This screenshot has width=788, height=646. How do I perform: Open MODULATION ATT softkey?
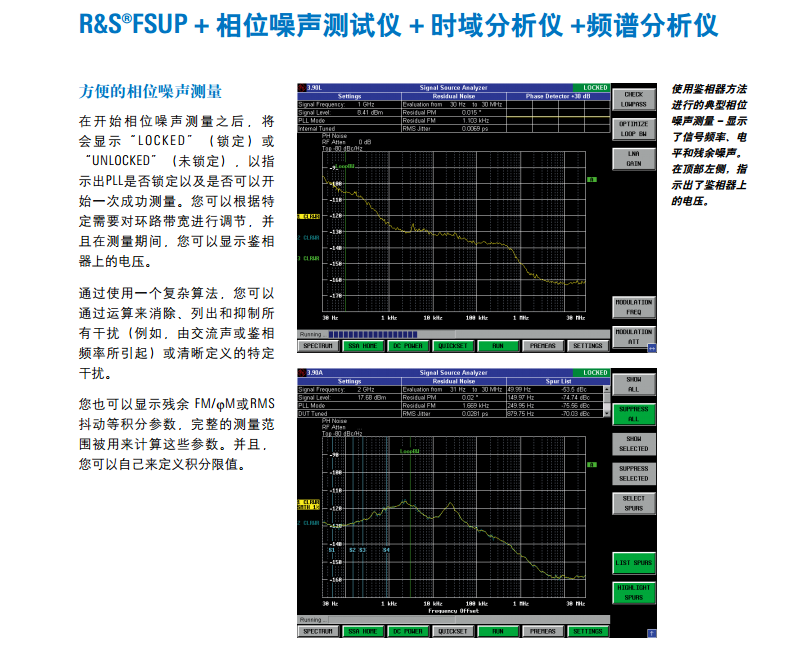coord(634,337)
